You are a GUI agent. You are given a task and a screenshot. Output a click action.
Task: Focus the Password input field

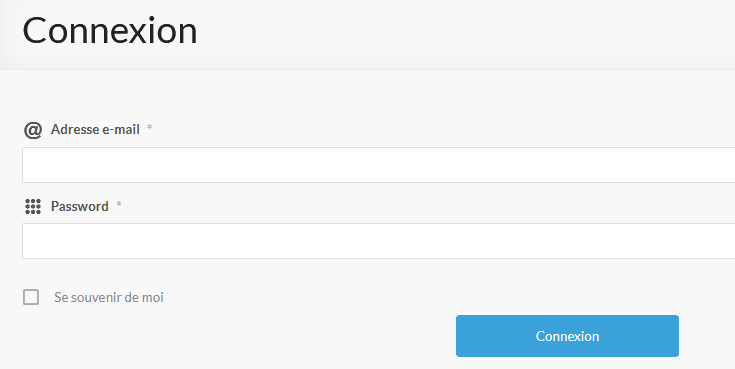378,241
